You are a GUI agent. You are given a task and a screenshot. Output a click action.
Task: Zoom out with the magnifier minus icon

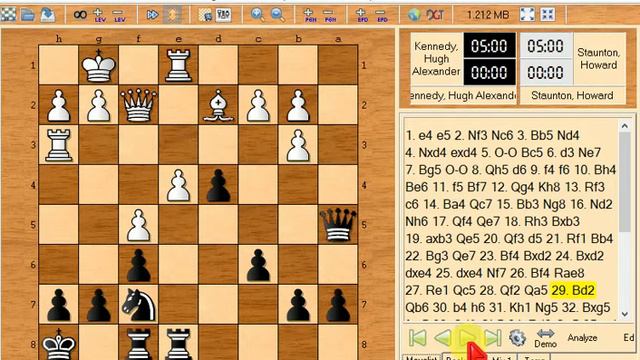click(278, 15)
